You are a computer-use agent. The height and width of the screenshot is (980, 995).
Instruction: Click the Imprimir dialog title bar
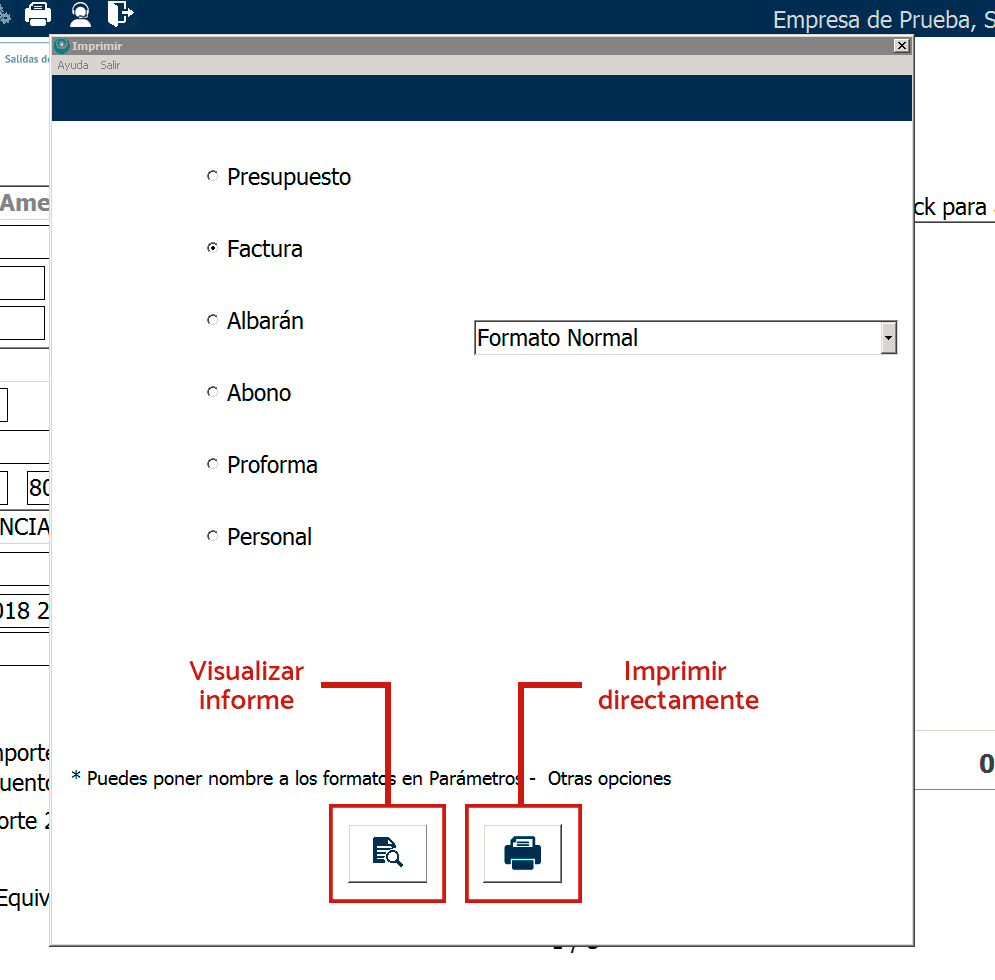pyautogui.click(x=480, y=46)
